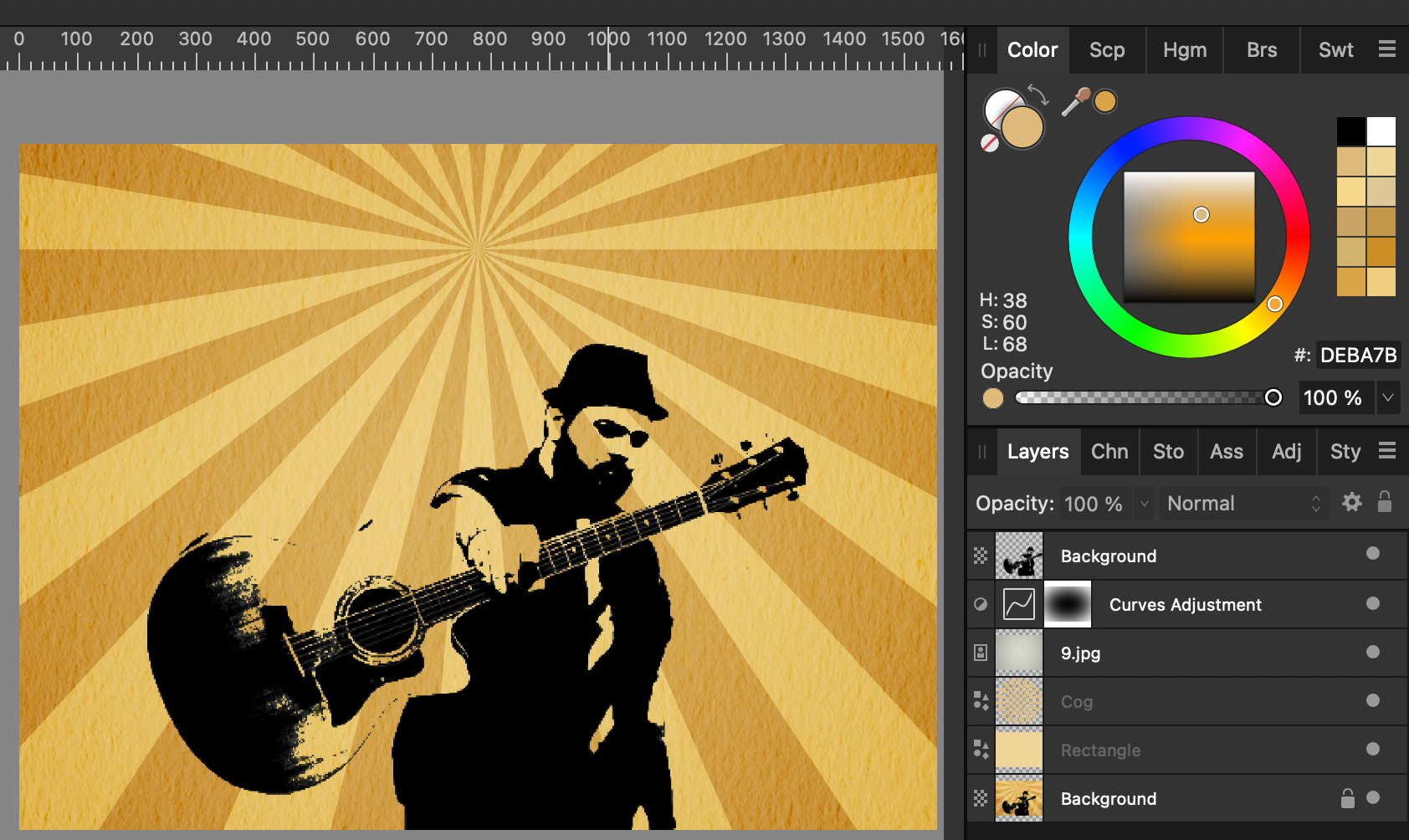The image size is (1409, 840).
Task: Switch to the Hgm histogram tab
Action: click(x=1185, y=50)
